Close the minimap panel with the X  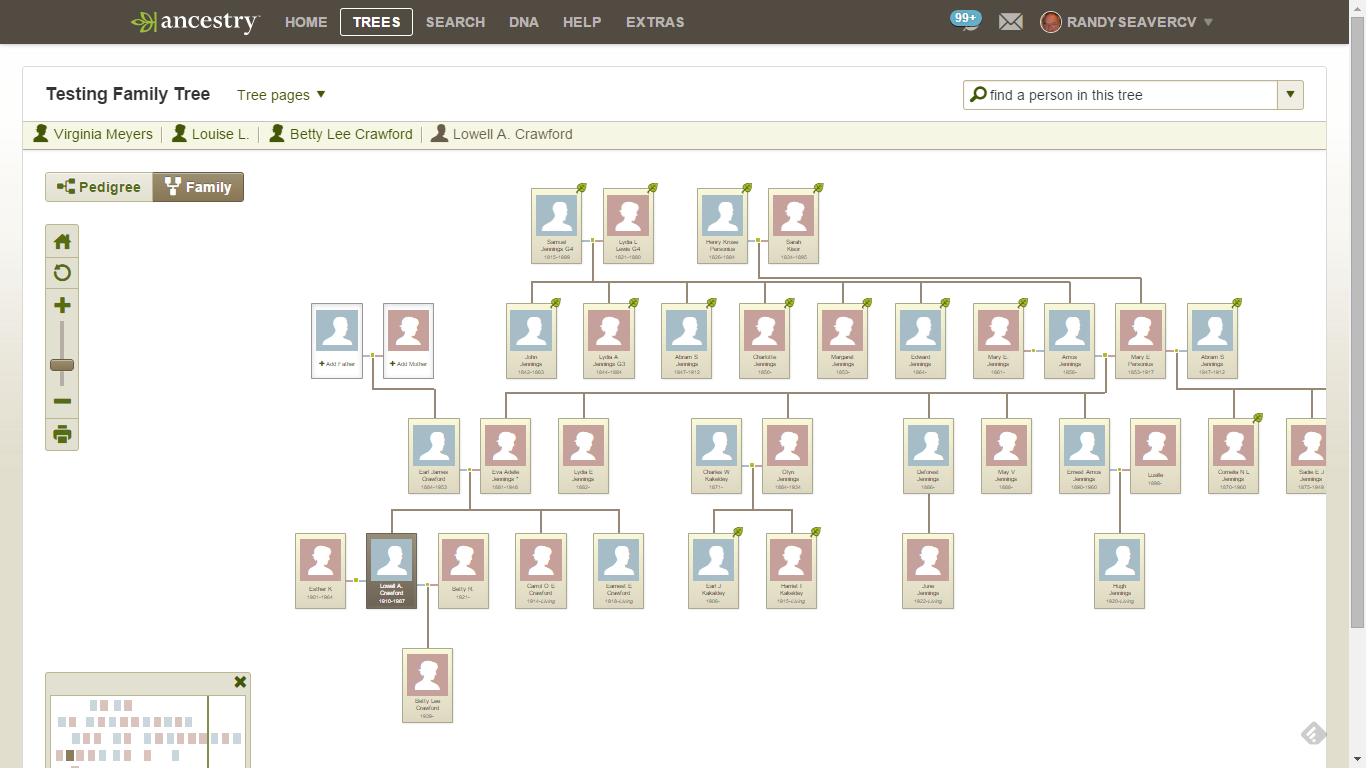(239, 681)
